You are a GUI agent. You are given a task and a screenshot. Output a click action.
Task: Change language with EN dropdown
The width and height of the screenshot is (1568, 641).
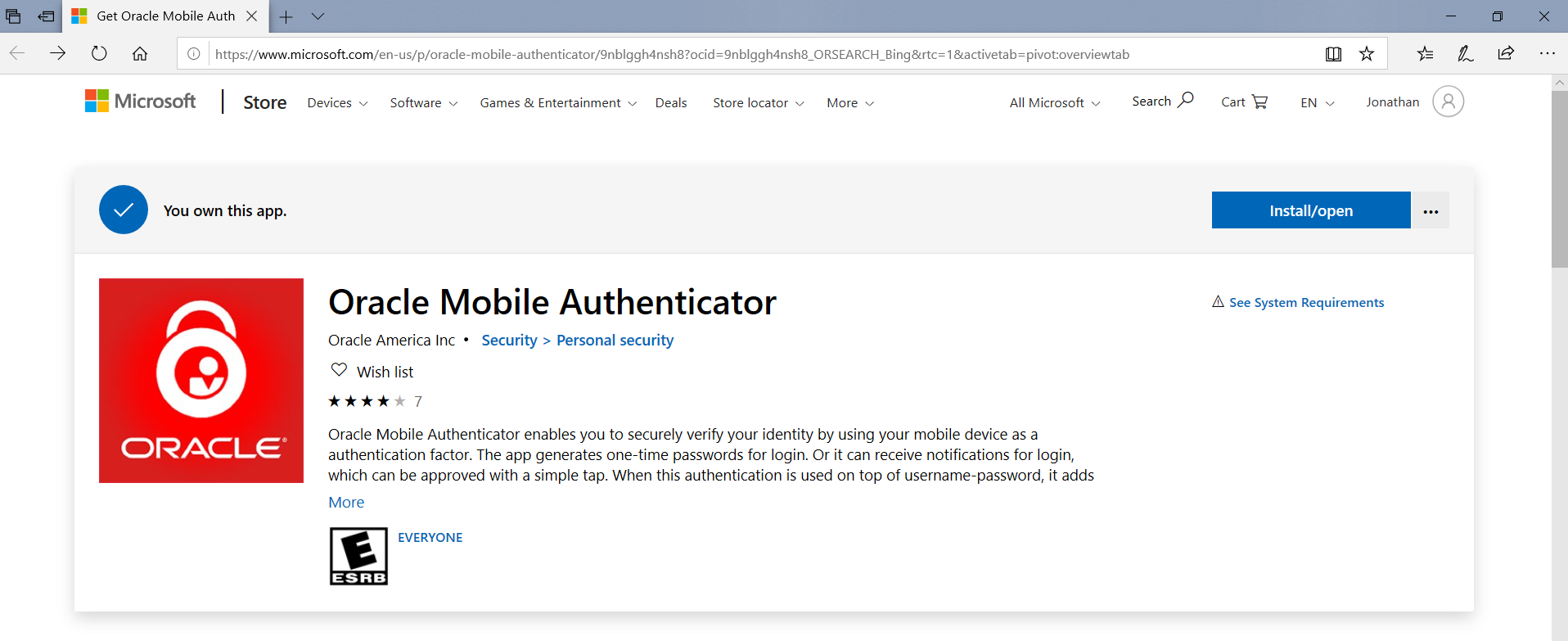[1318, 103]
